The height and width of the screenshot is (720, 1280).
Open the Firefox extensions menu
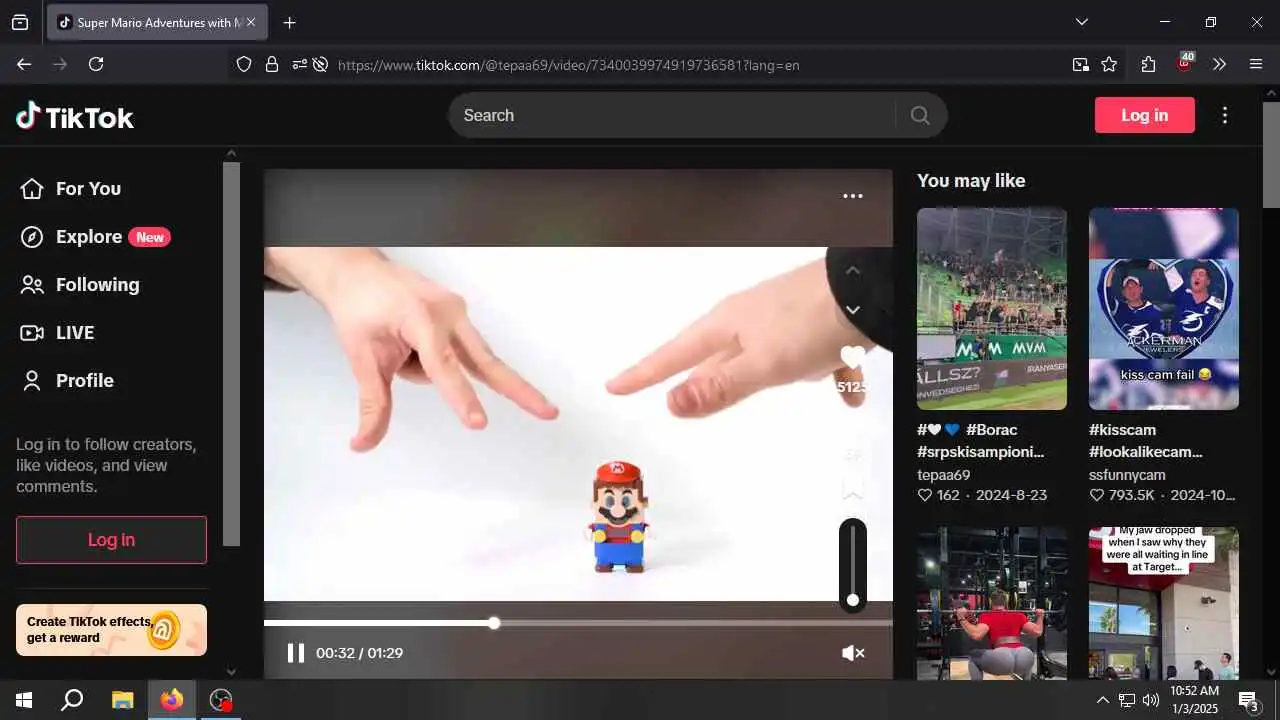pos(1148,64)
